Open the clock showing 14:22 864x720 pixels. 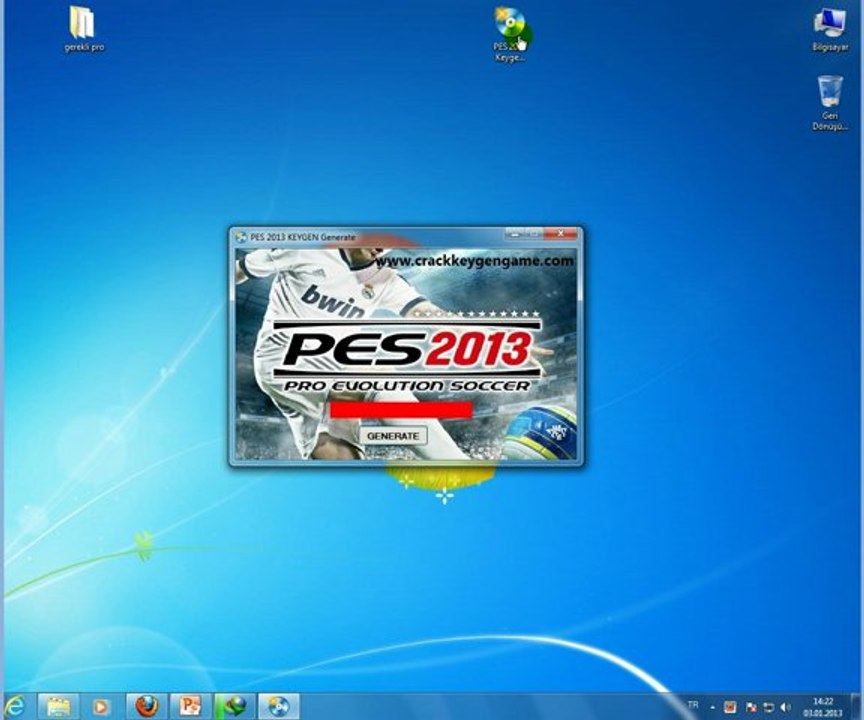[x=823, y=707]
